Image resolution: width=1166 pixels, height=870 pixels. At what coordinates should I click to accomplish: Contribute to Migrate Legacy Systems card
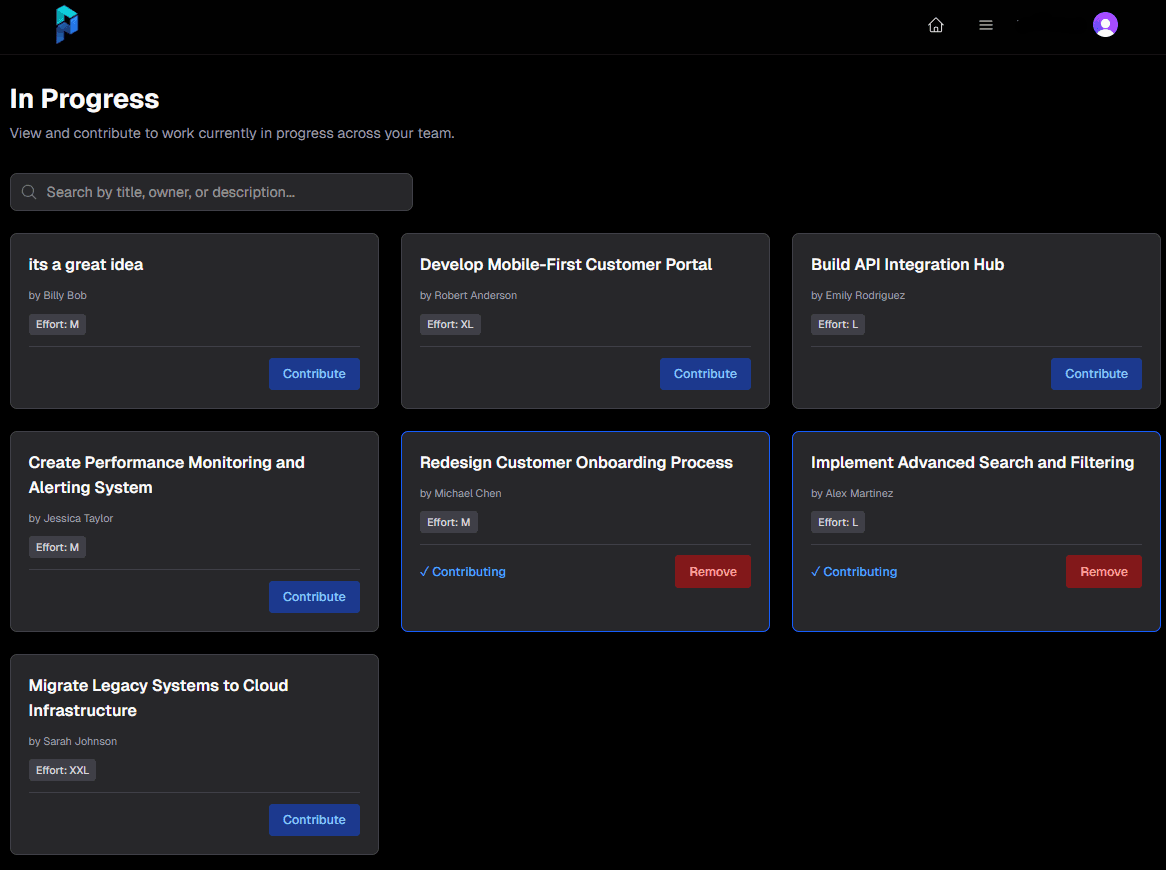pos(314,820)
